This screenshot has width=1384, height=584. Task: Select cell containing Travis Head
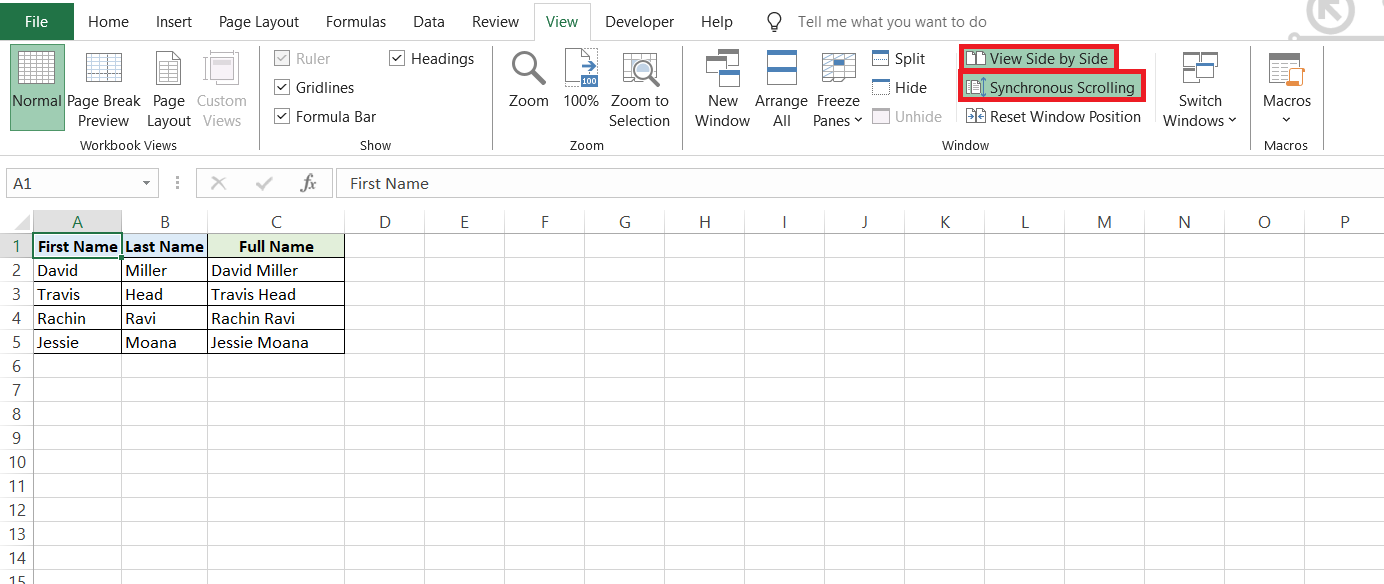click(276, 294)
